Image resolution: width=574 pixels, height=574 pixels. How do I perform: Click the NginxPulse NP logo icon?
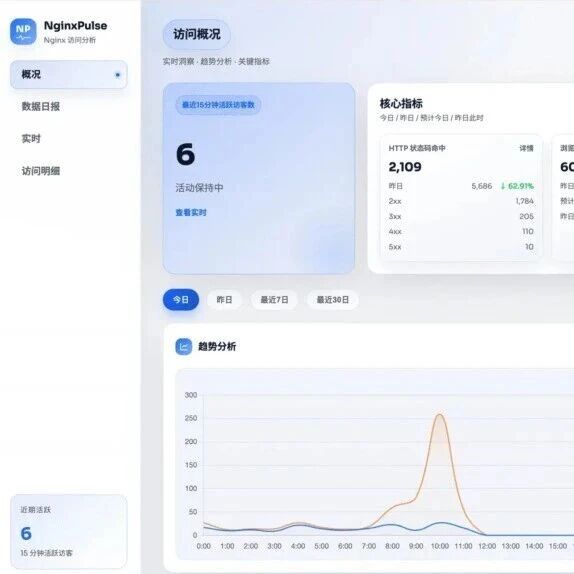(23, 32)
